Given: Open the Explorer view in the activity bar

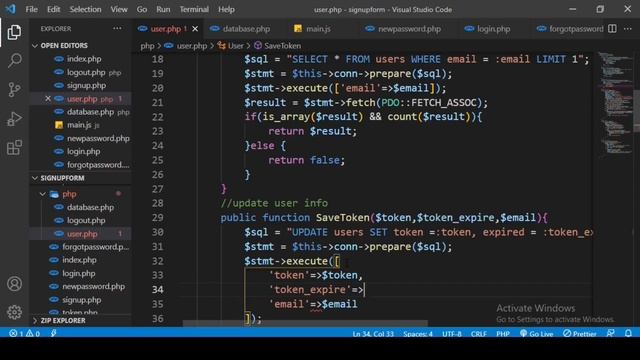Looking at the screenshot, I should pyautogui.click(x=14, y=32).
